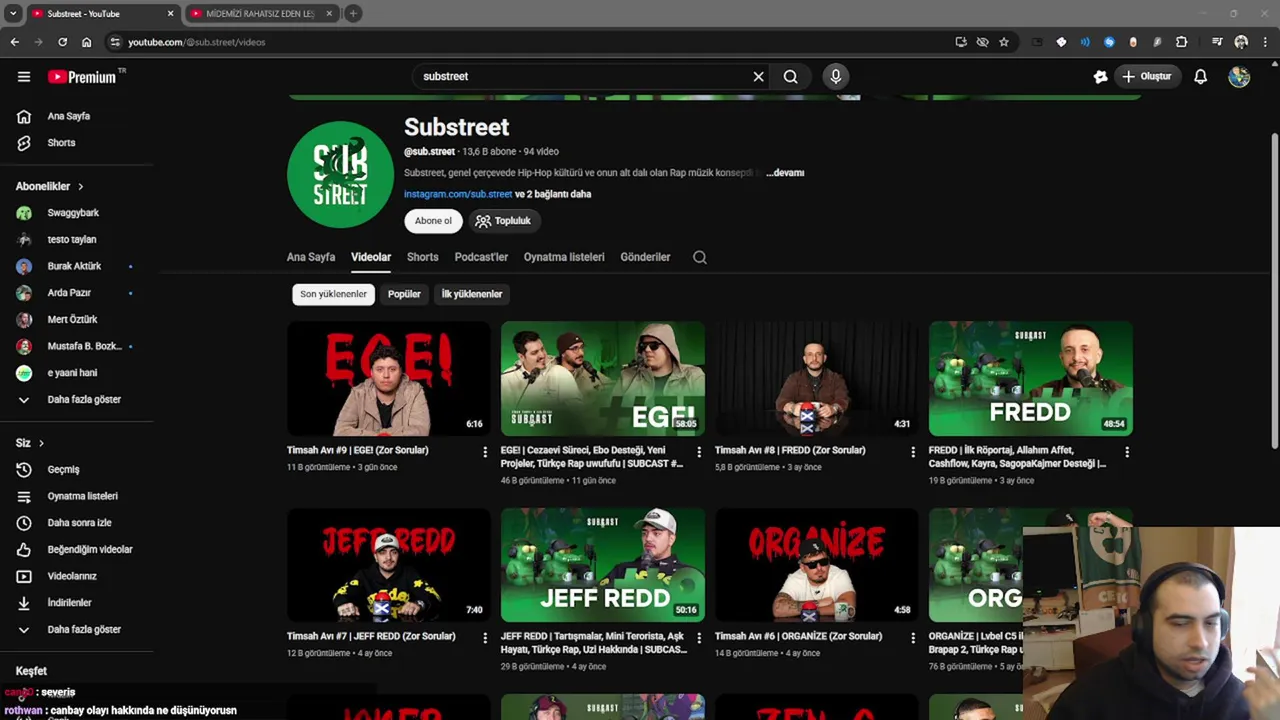1280x720 pixels.
Task: Subscribe with the Abone ol button
Action: [x=433, y=221]
